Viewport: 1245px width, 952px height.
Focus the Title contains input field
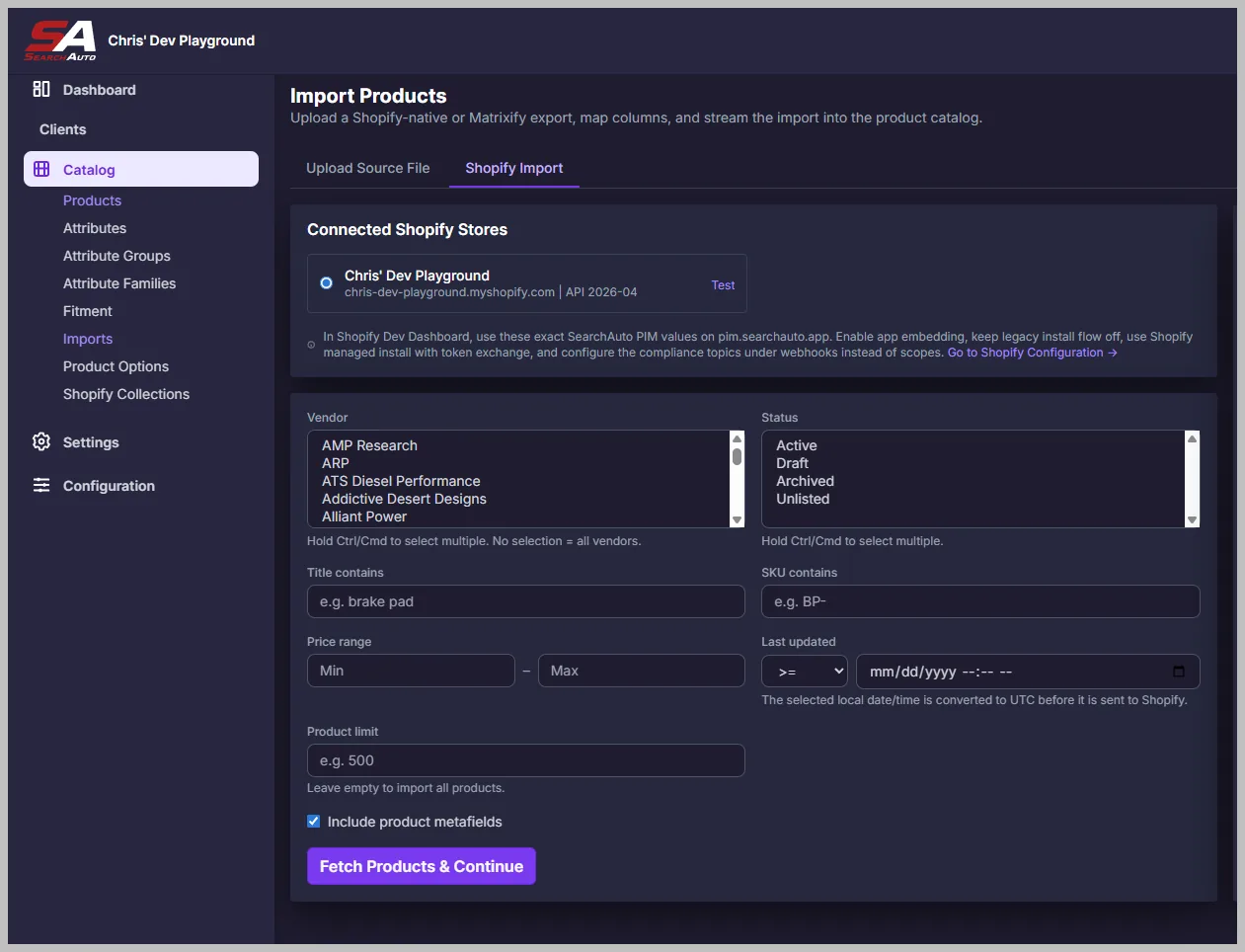click(x=526, y=601)
